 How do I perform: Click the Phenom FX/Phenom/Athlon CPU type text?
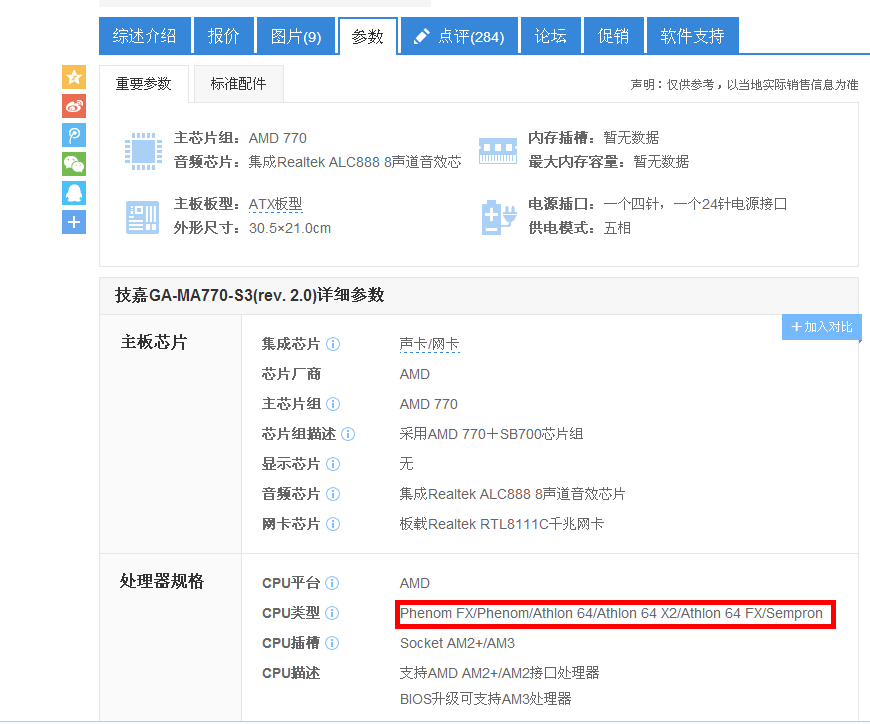coord(611,614)
